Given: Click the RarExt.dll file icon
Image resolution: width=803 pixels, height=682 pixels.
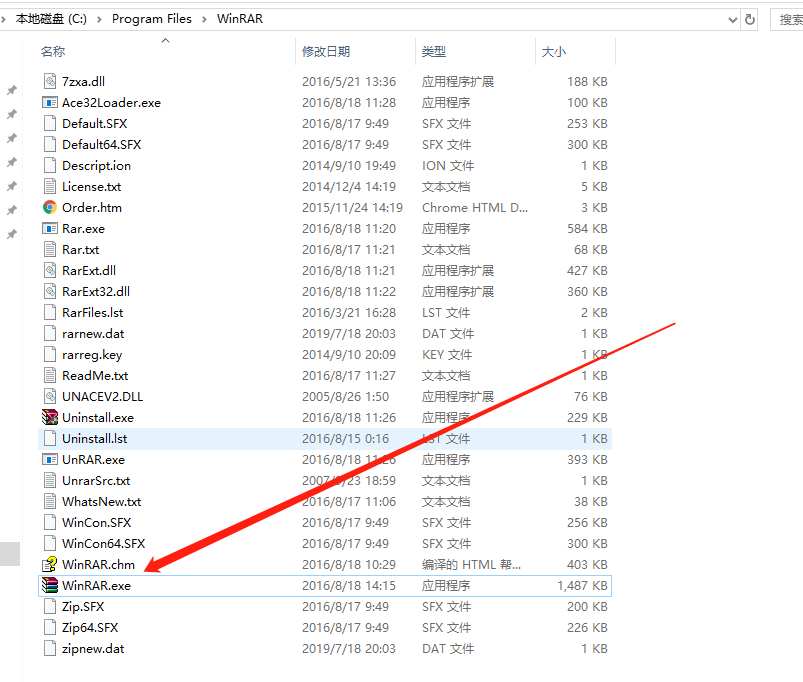Looking at the screenshot, I should point(50,270).
